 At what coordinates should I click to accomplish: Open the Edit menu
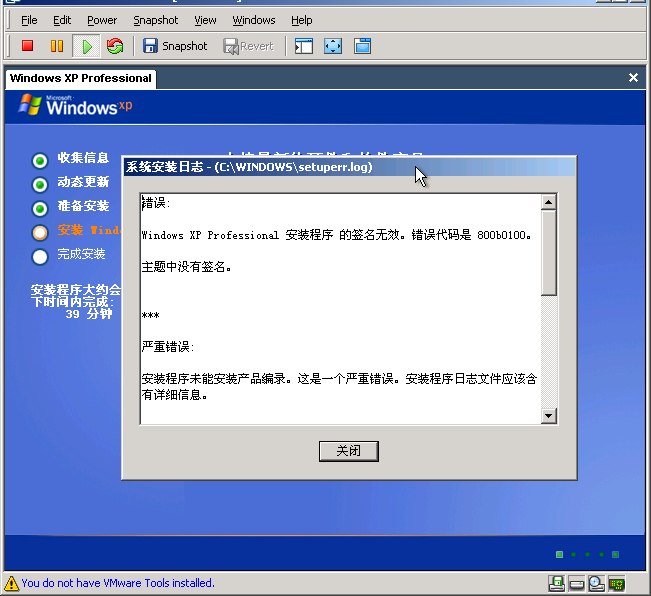(x=62, y=20)
